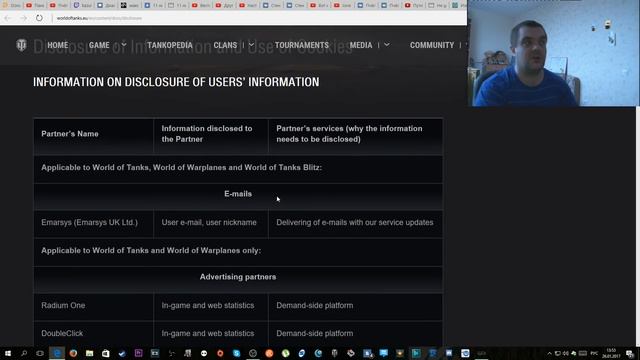
Task: Open the taskbar clock and date
Action: [x=611, y=353]
